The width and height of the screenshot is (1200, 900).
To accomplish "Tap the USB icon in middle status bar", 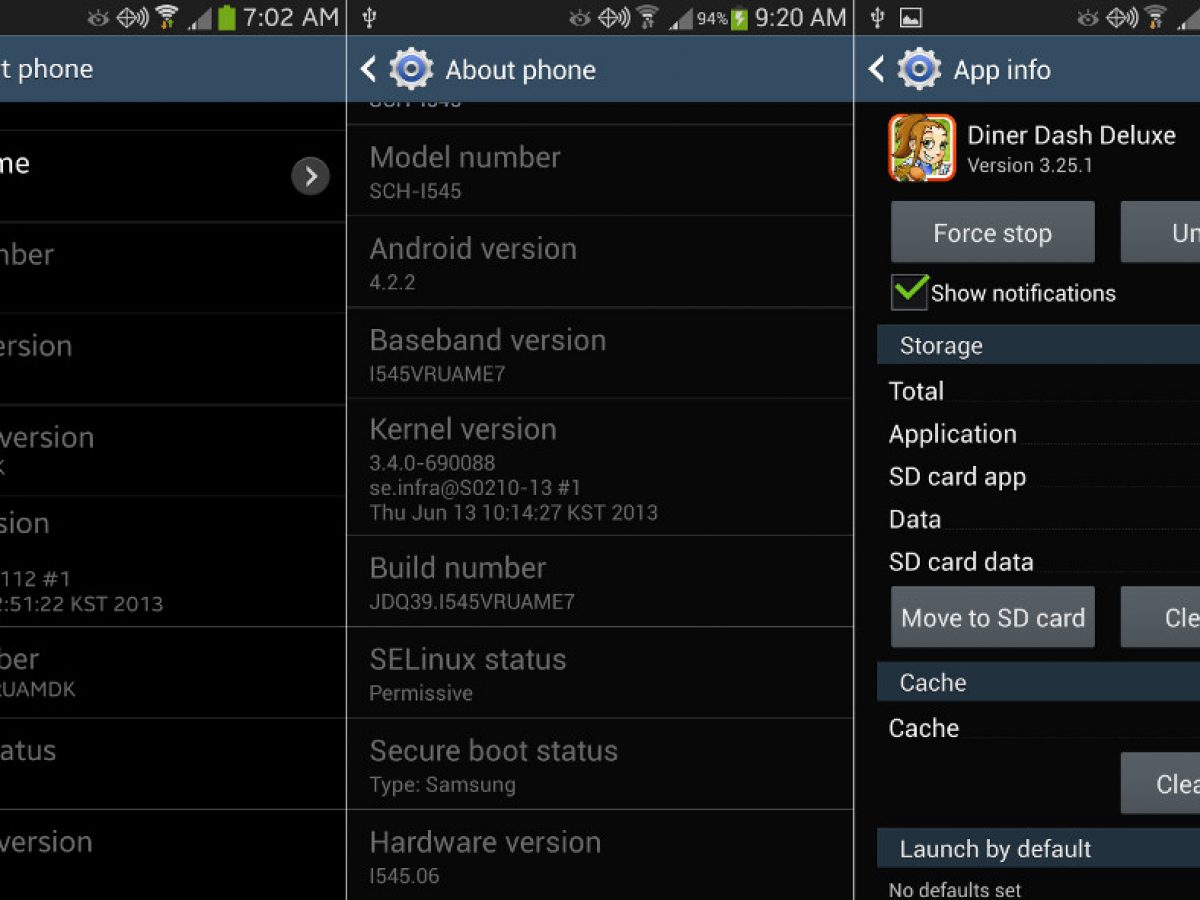I will (369, 17).
